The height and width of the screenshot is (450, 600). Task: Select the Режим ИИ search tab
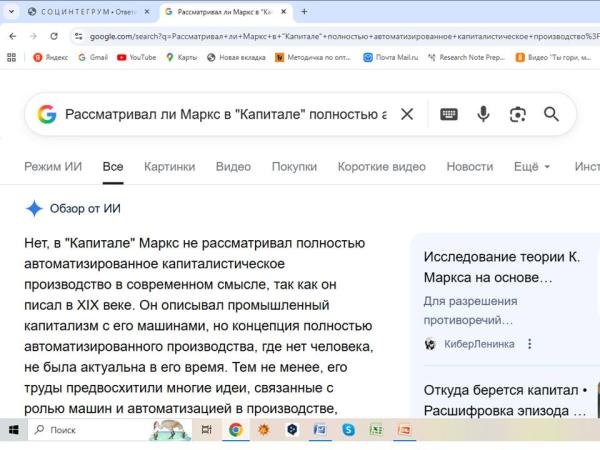53,166
